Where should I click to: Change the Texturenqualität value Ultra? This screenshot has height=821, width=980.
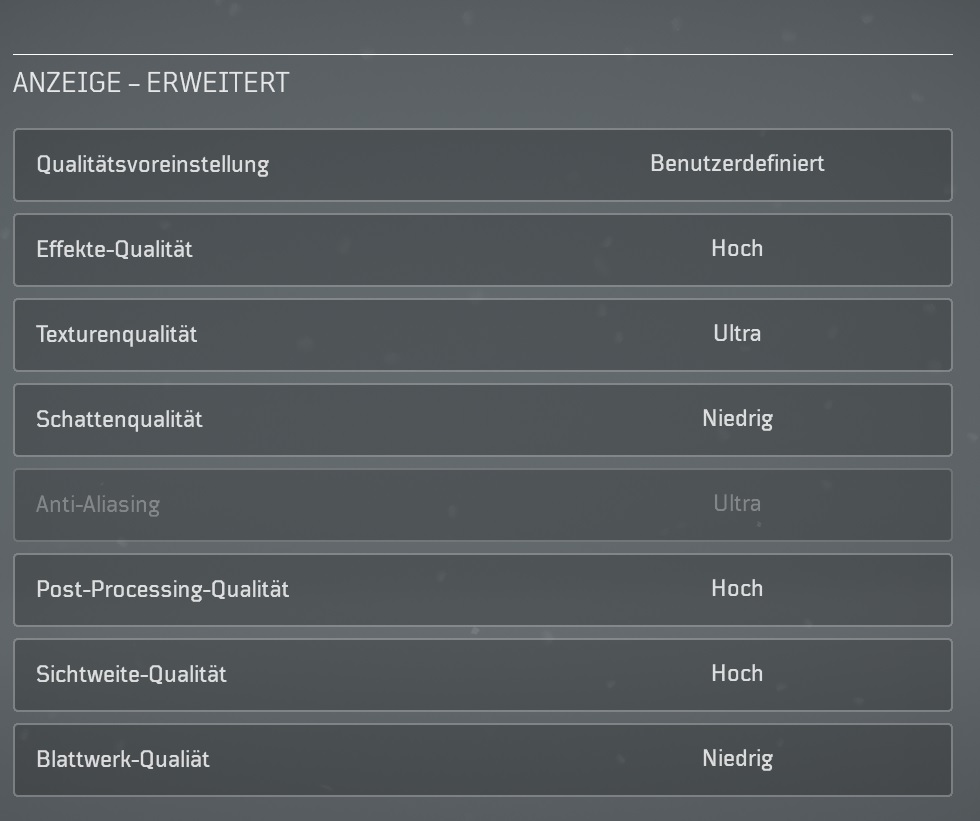pyautogui.click(x=737, y=333)
